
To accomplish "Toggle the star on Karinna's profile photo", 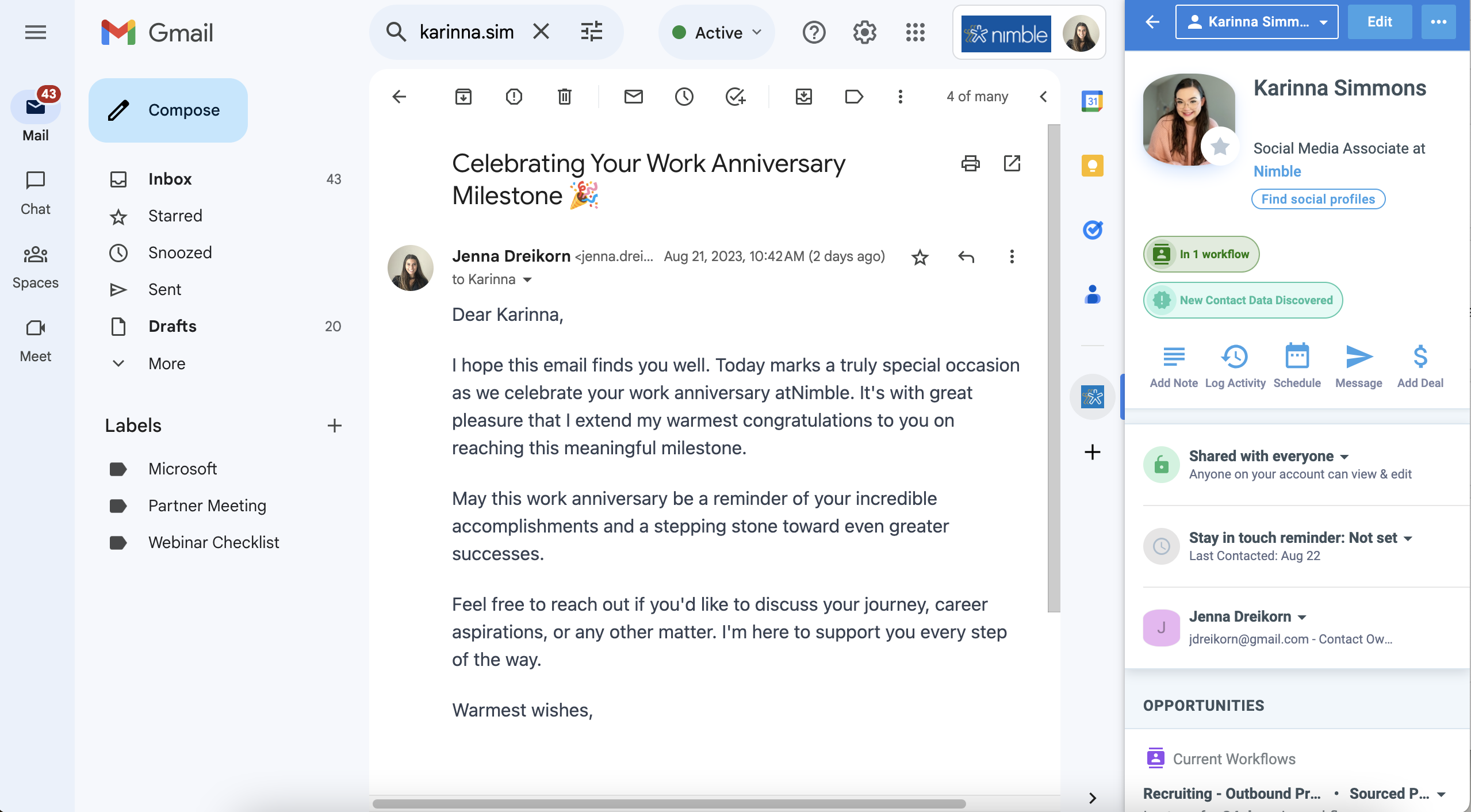I will click(1219, 147).
